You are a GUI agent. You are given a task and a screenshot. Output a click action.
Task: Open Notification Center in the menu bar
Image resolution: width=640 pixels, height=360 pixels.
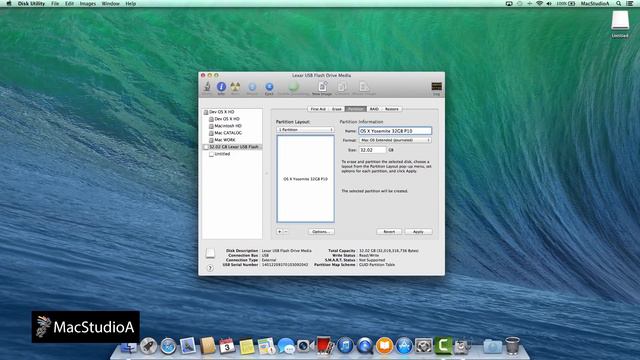(631, 4)
